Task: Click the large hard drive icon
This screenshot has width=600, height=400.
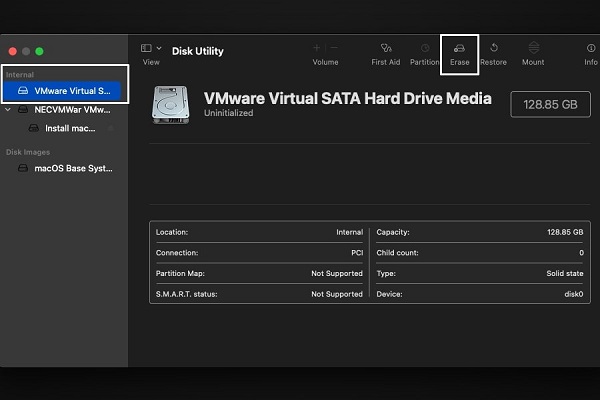Action: coord(171,105)
